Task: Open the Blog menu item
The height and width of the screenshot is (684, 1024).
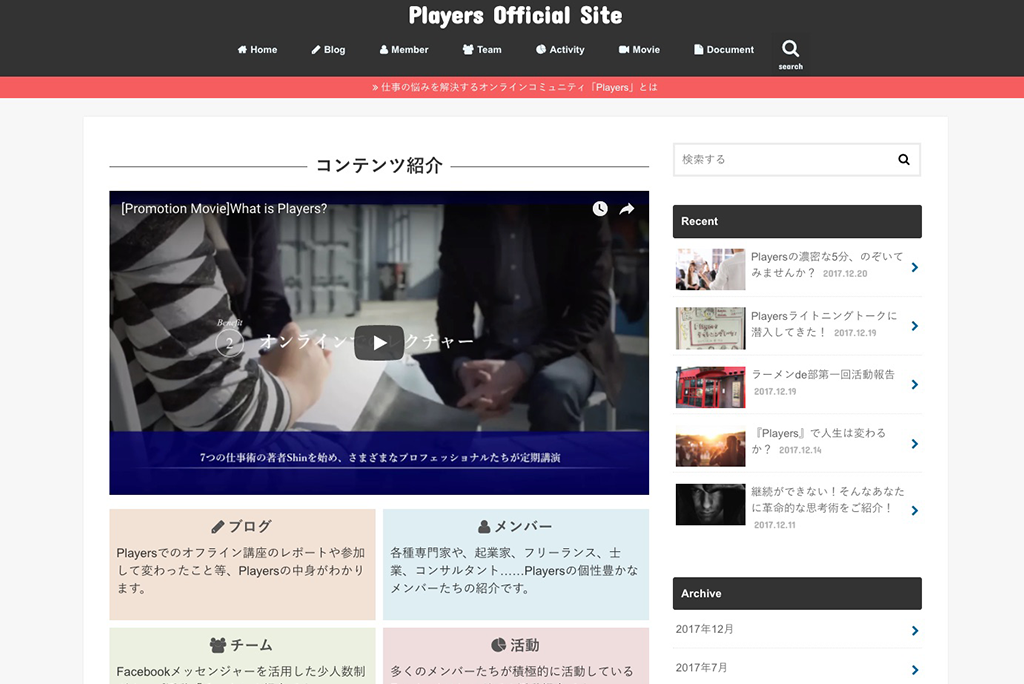Action: 328,50
